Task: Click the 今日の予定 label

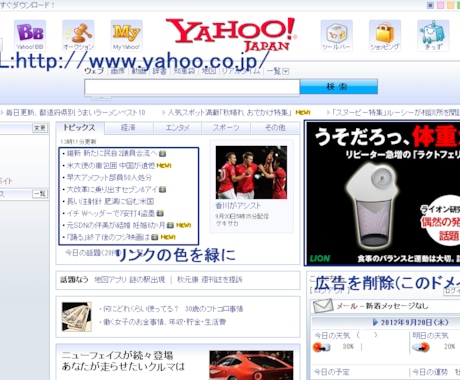Action: point(332,372)
